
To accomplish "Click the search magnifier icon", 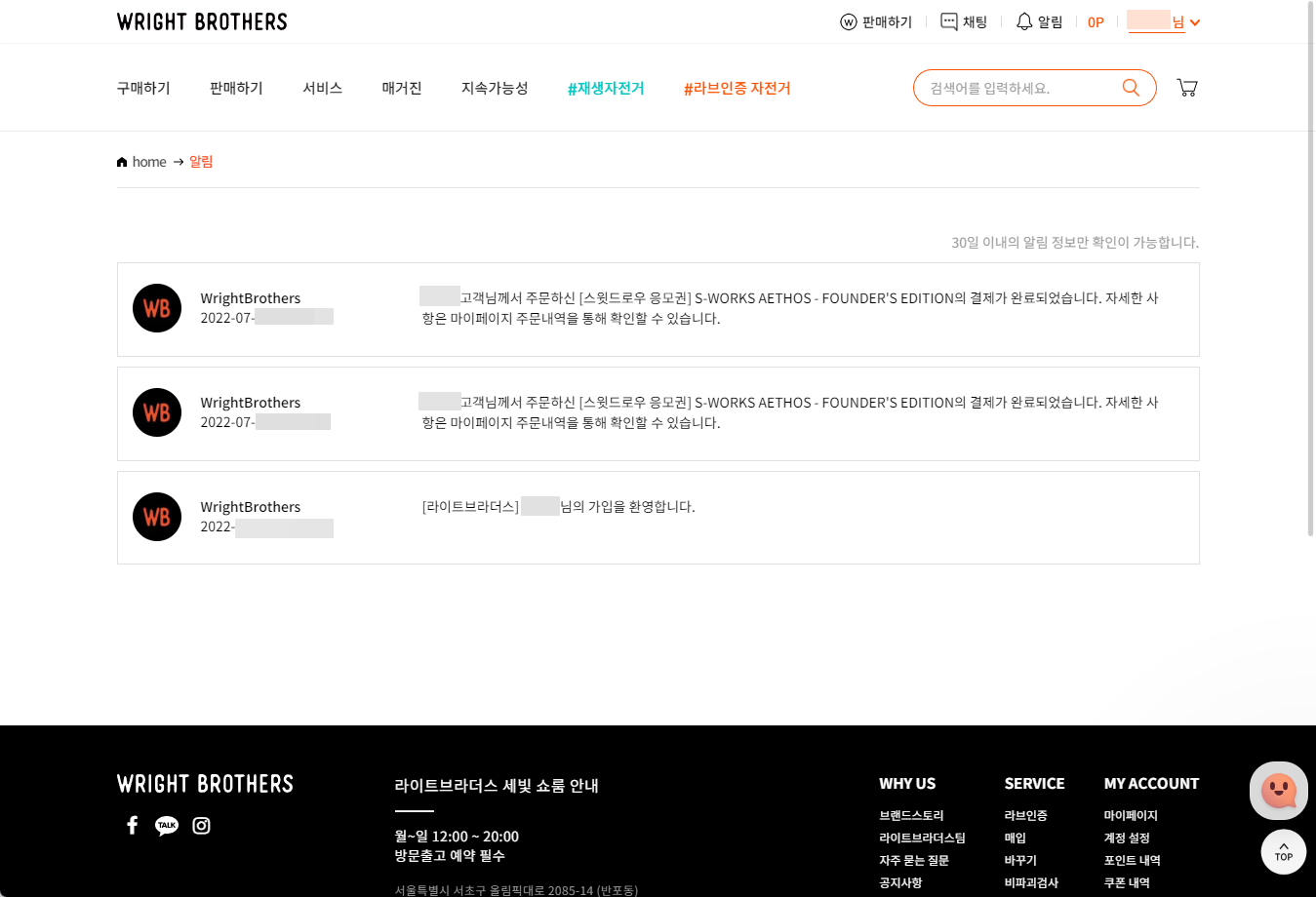I will coord(1131,88).
